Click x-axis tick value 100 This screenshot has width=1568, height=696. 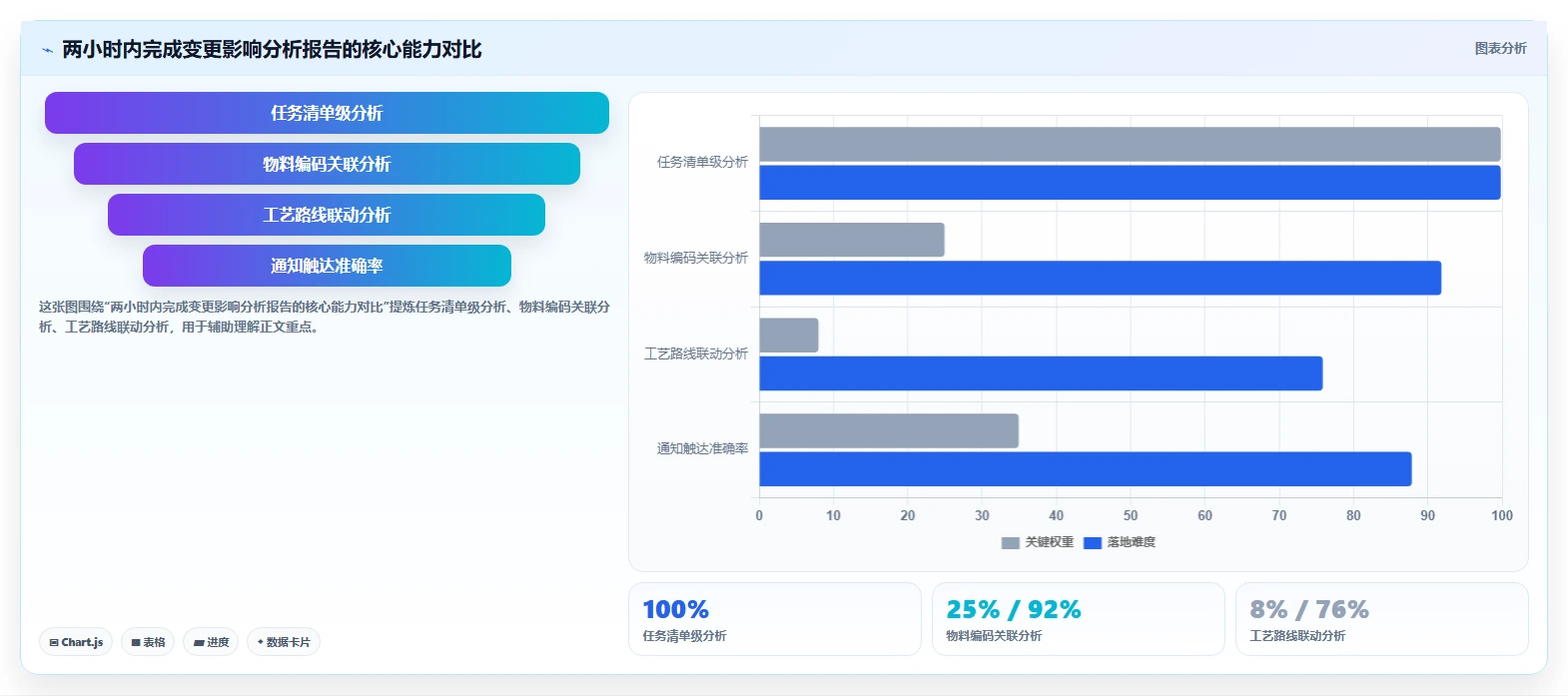click(x=1502, y=515)
